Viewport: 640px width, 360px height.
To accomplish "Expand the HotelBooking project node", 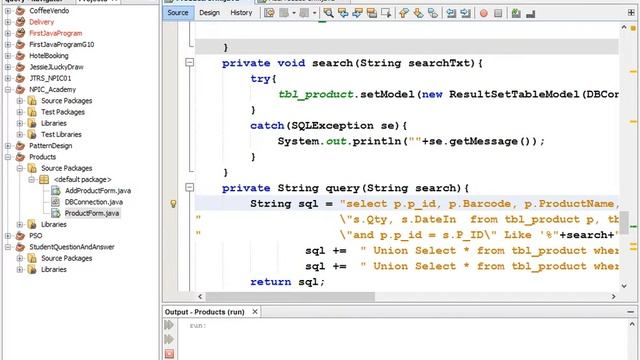I will (8, 56).
